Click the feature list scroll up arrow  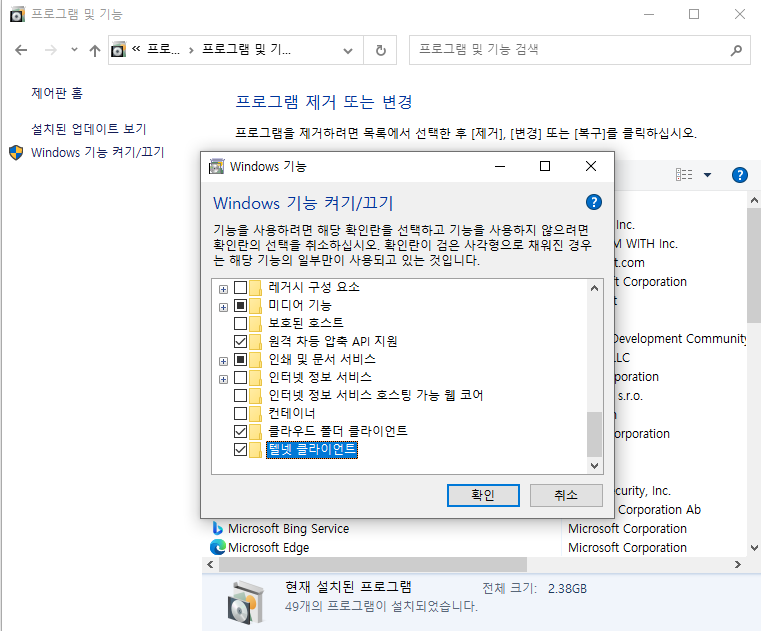click(594, 288)
